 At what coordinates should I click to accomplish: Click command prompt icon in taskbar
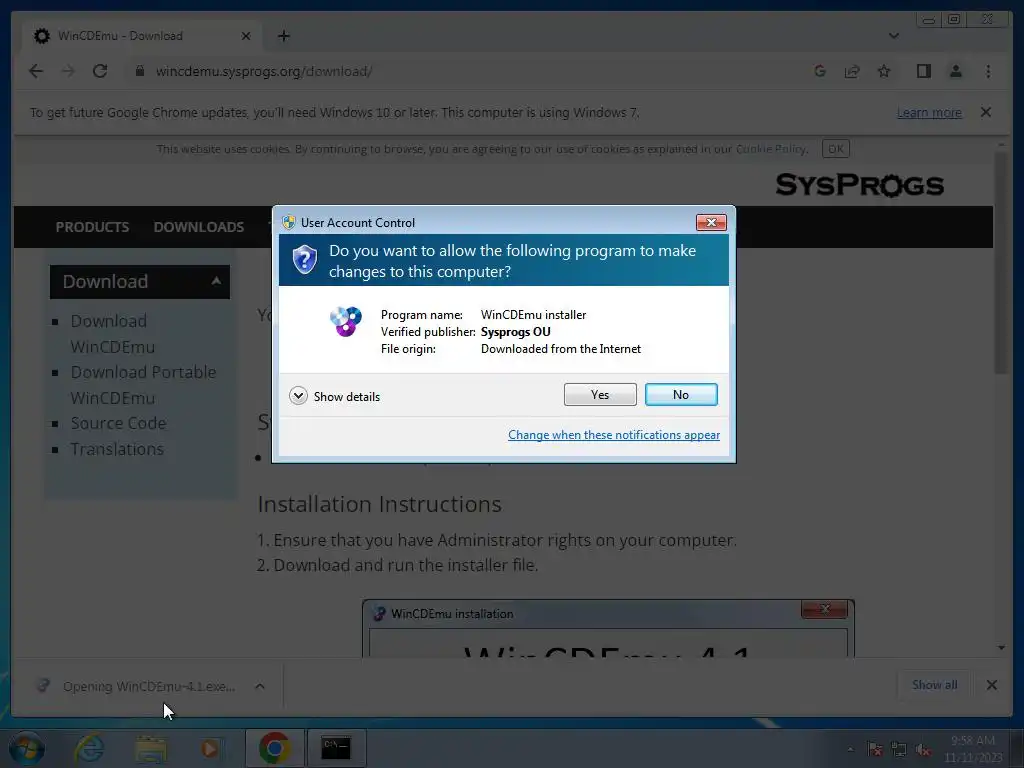336,748
